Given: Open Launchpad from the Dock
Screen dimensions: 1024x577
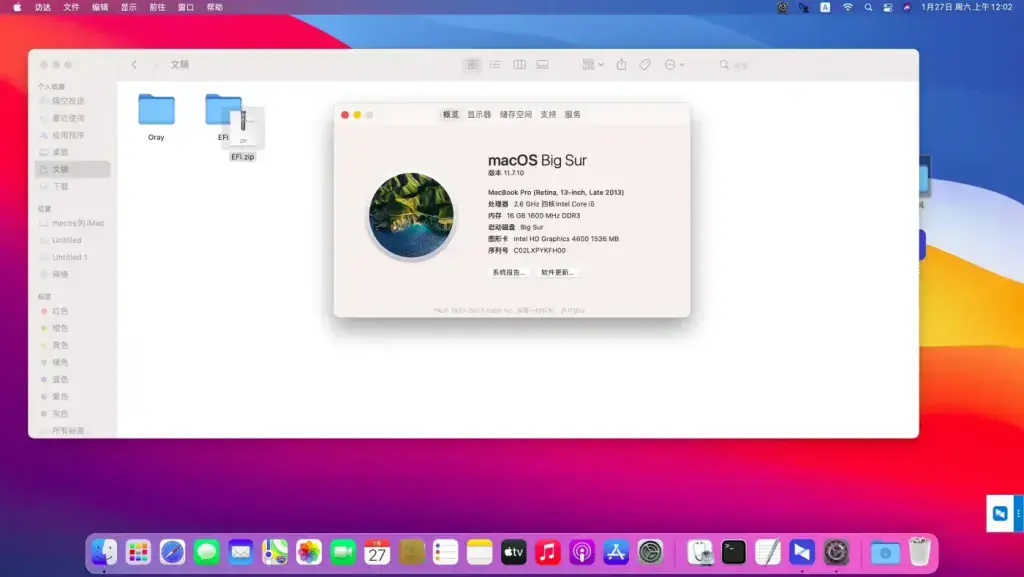Looking at the screenshot, I should coord(138,552).
